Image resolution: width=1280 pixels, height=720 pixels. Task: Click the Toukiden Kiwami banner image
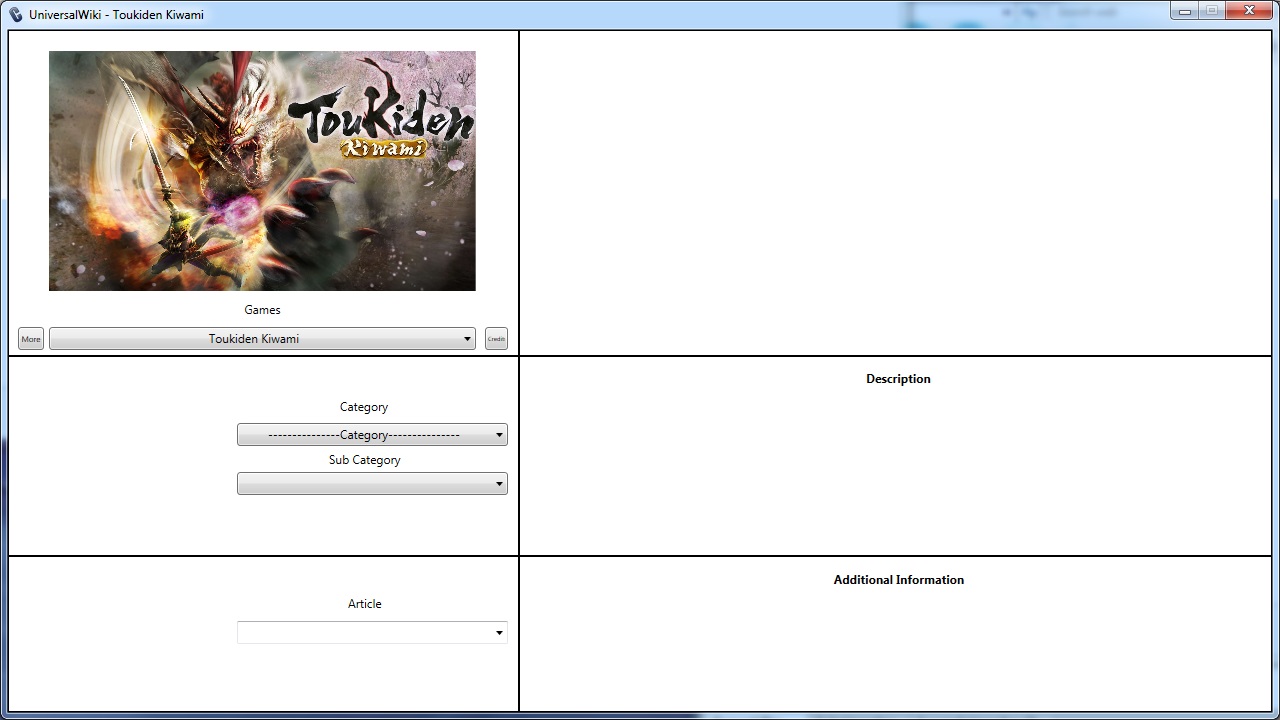coord(262,171)
